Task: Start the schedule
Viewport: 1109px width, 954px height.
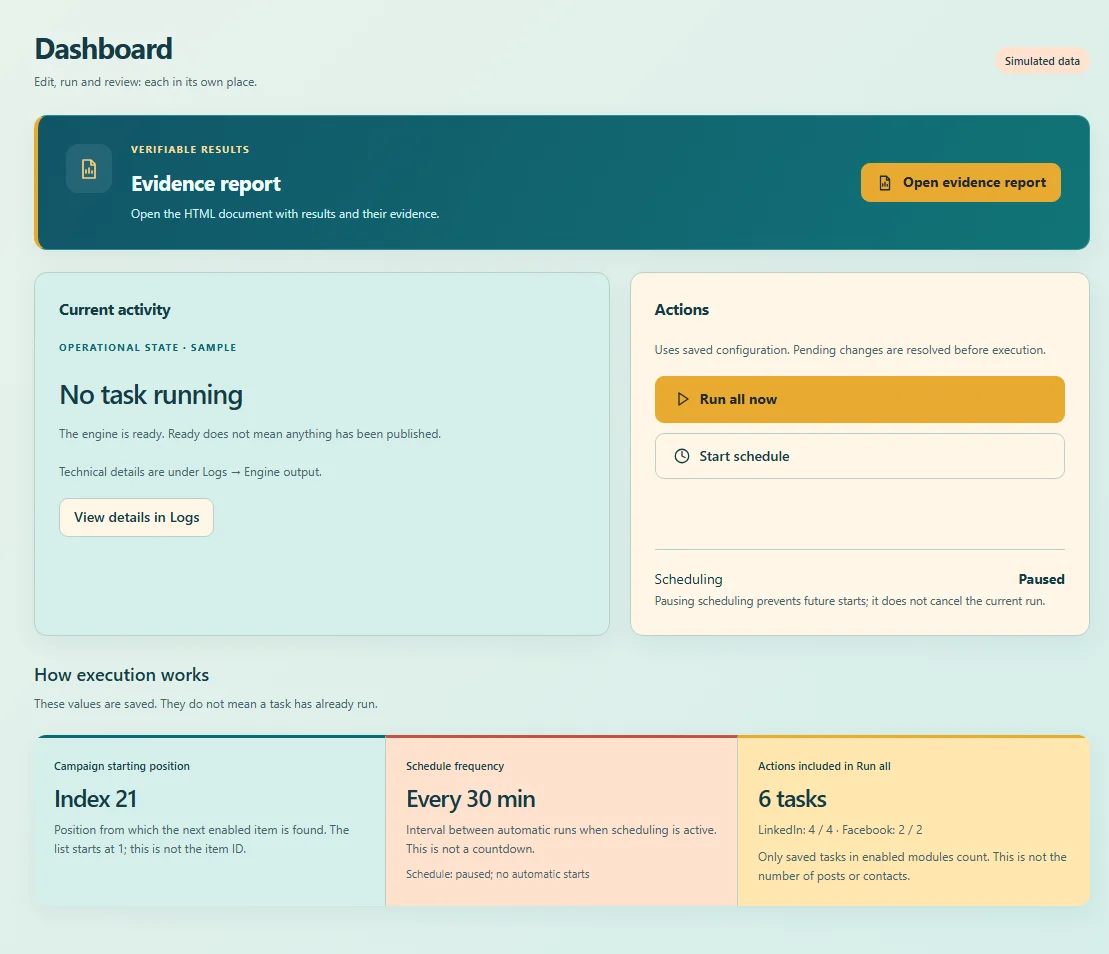Action: [859, 456]
